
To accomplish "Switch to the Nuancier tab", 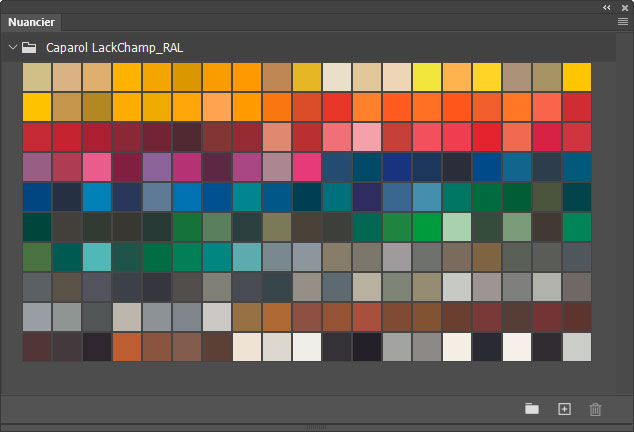I will (x=32, y=22).
